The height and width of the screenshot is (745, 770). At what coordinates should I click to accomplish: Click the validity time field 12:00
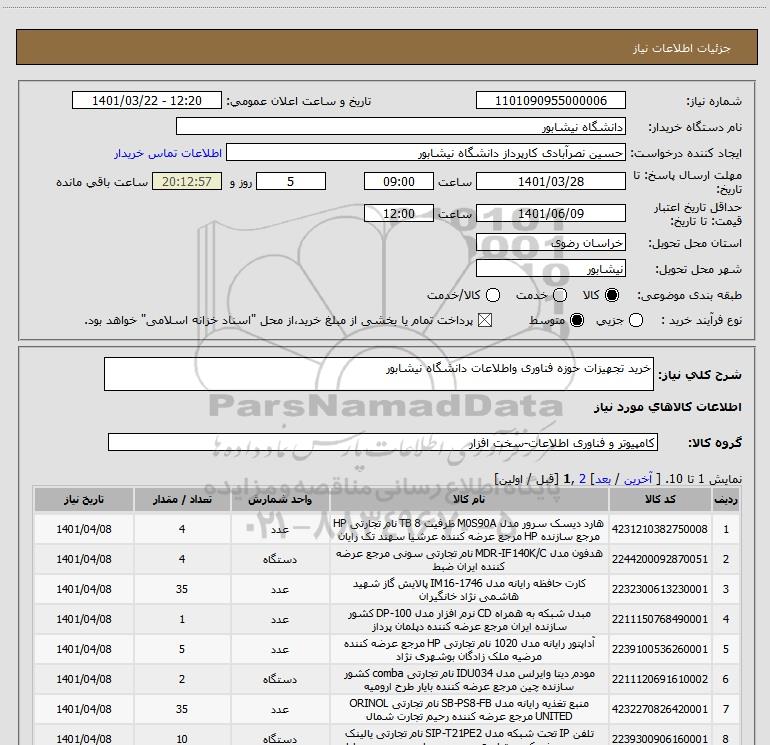tap(399, 213)
